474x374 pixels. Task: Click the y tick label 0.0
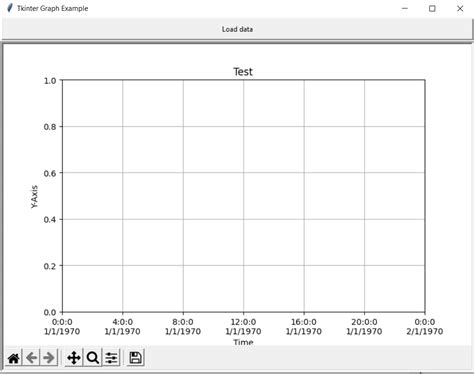(x=50, y=312)
